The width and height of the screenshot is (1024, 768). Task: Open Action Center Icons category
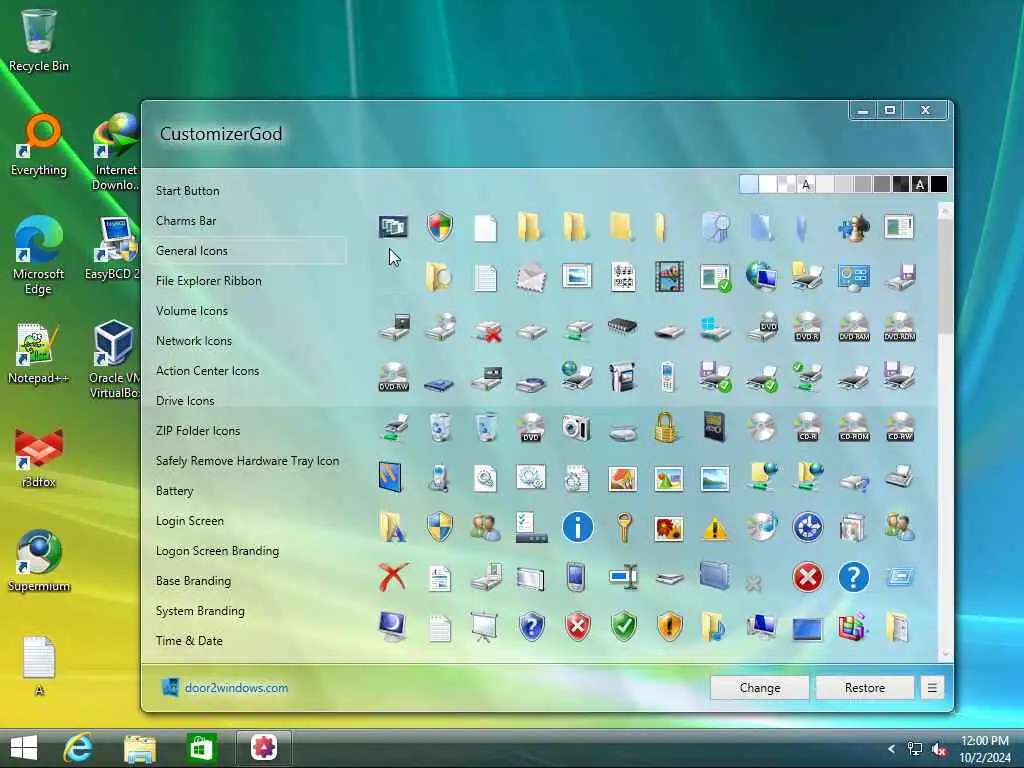tap(208, 371)
